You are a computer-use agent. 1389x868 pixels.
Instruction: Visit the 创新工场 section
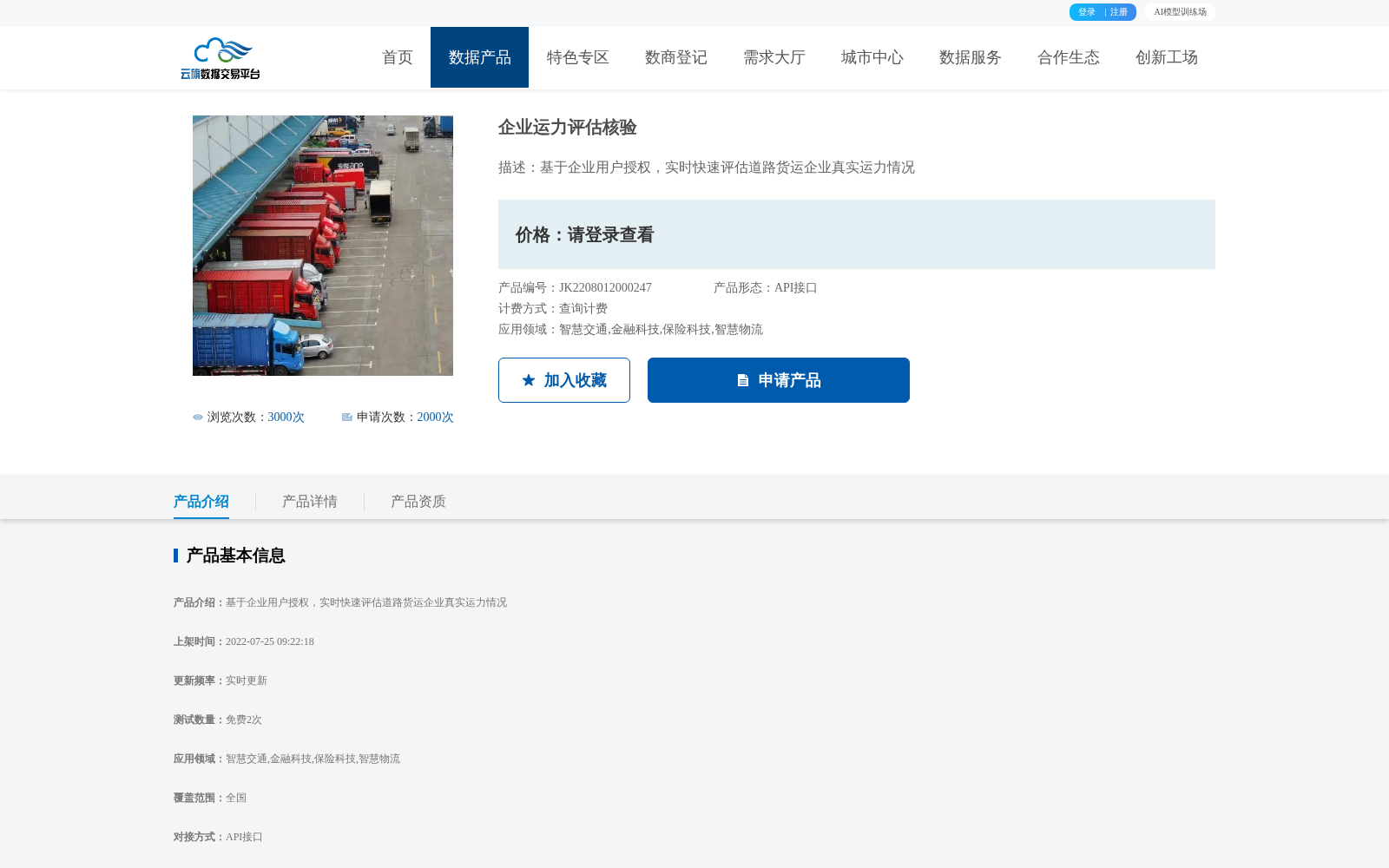click(1166, 57)
